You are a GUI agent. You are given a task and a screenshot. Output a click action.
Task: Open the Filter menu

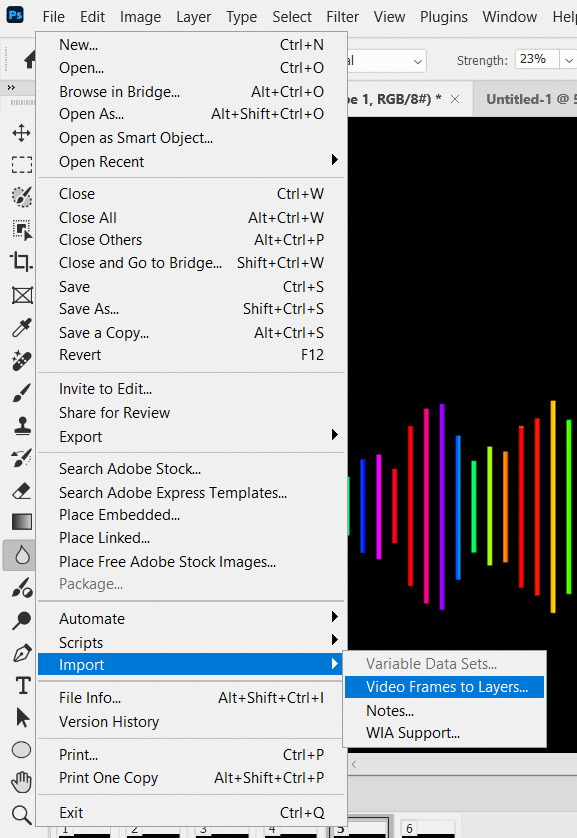point(342,16)
